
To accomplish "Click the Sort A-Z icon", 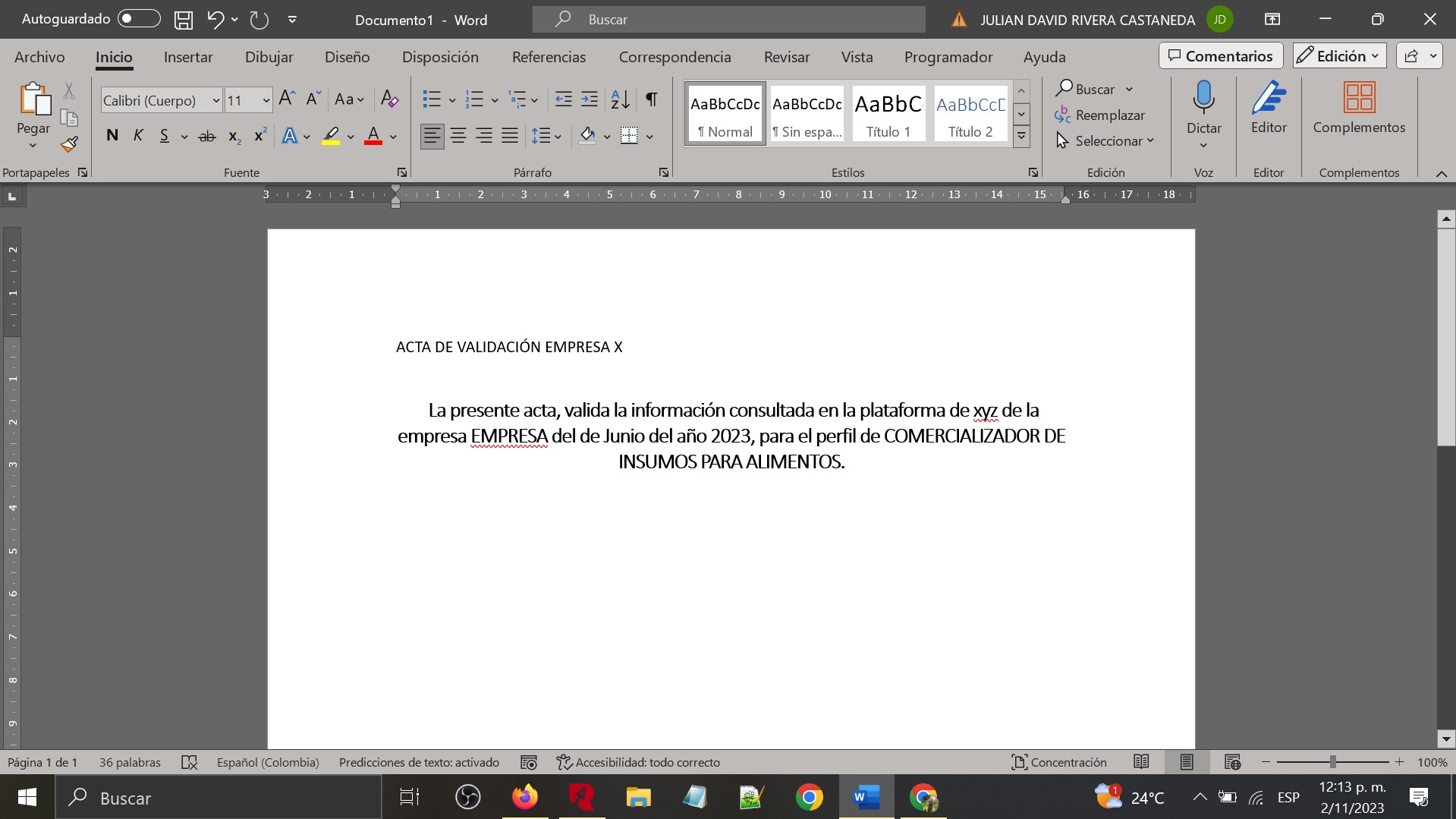I will click(x=620, y=99).
